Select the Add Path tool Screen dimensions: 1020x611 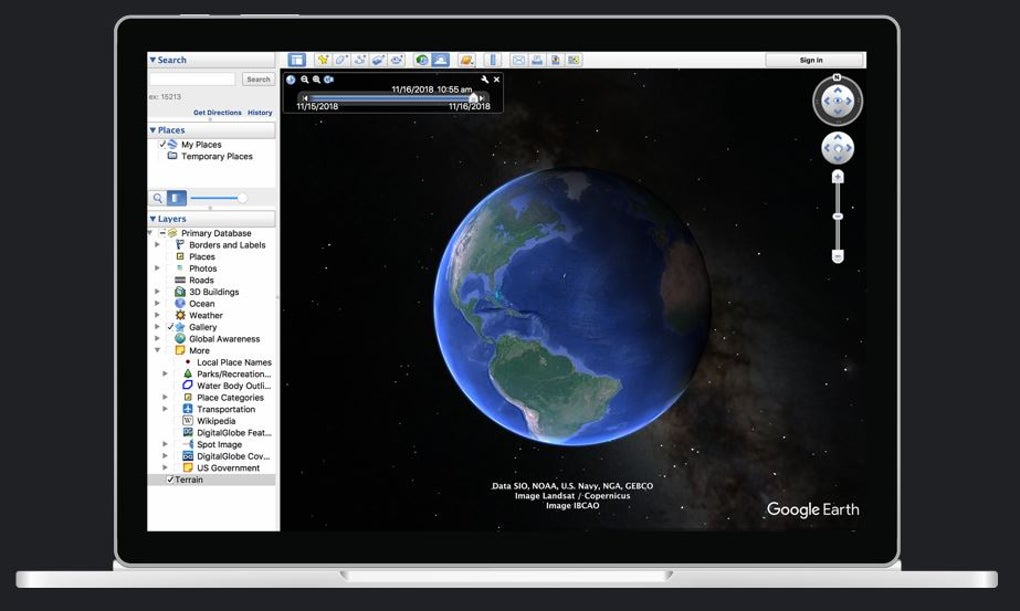click(x=360, y=60)
